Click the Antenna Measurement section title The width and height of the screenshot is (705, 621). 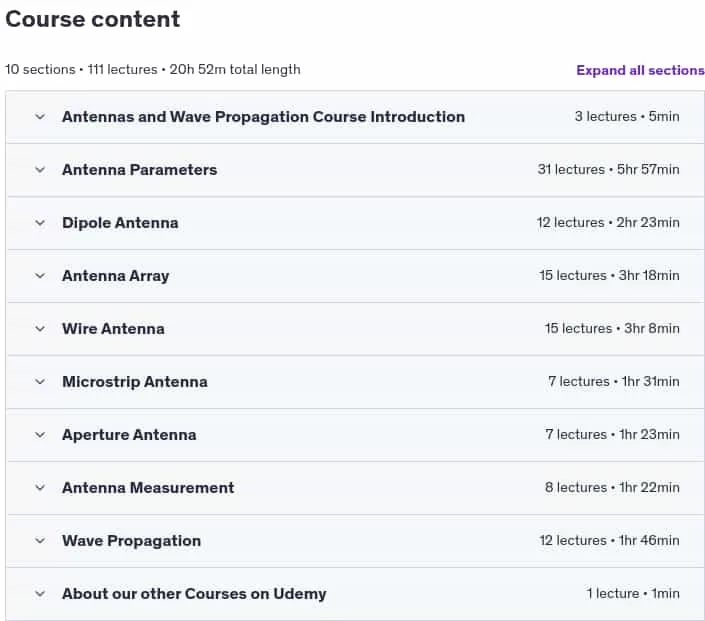148,488
